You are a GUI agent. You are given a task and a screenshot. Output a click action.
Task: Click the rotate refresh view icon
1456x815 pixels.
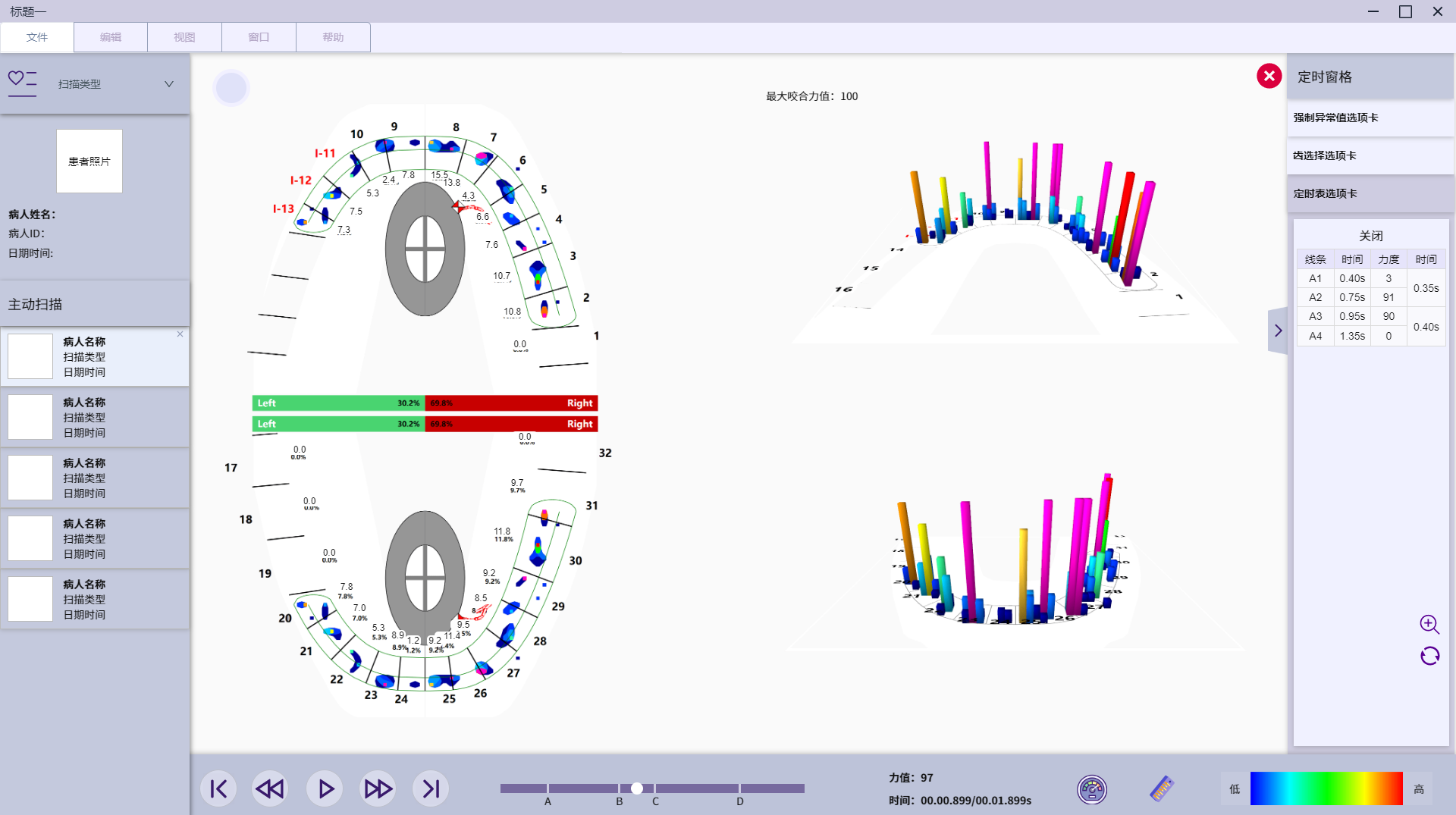(x=1429, y=656)
